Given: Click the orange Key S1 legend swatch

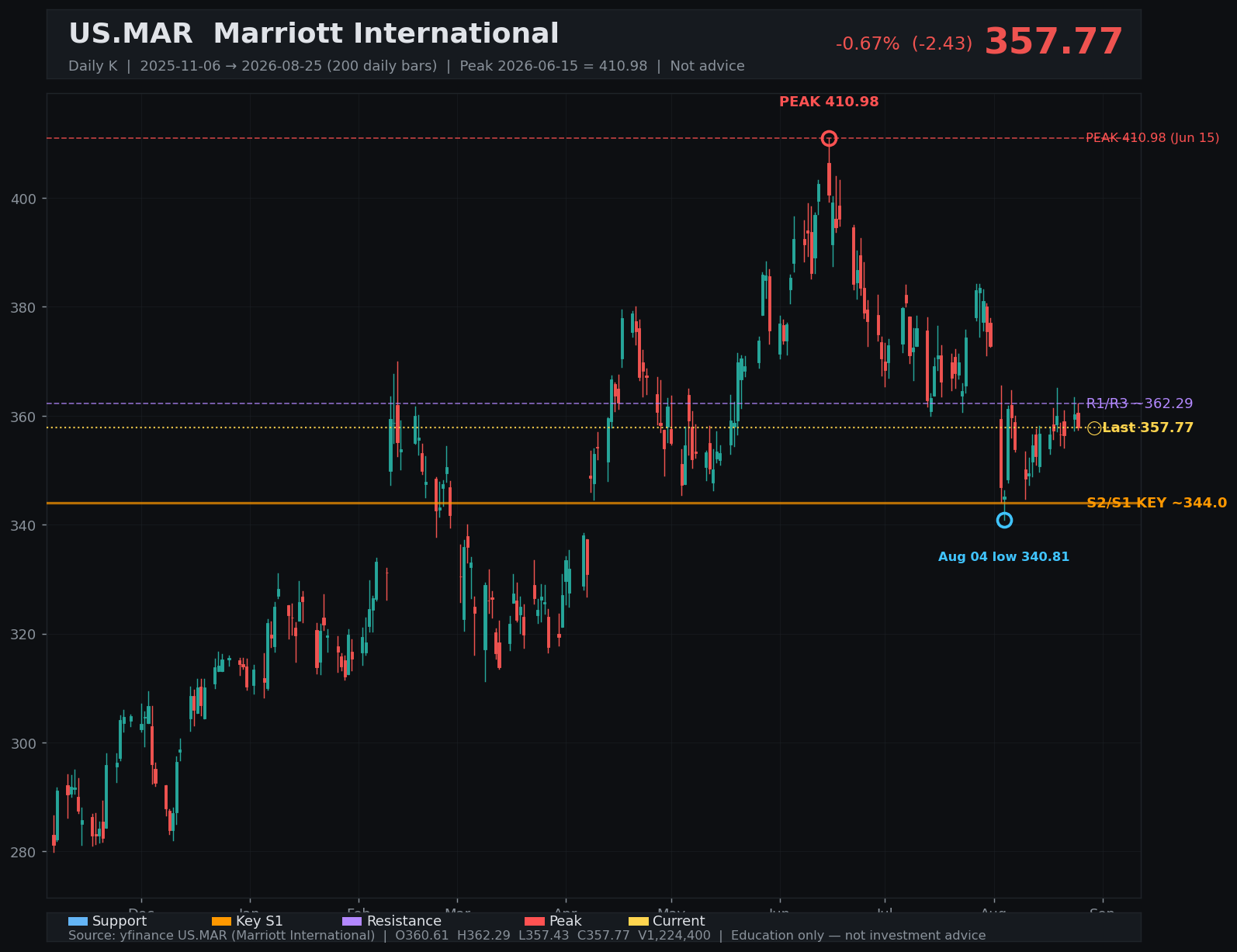Looking at the screenshot, I should (221, 921).
